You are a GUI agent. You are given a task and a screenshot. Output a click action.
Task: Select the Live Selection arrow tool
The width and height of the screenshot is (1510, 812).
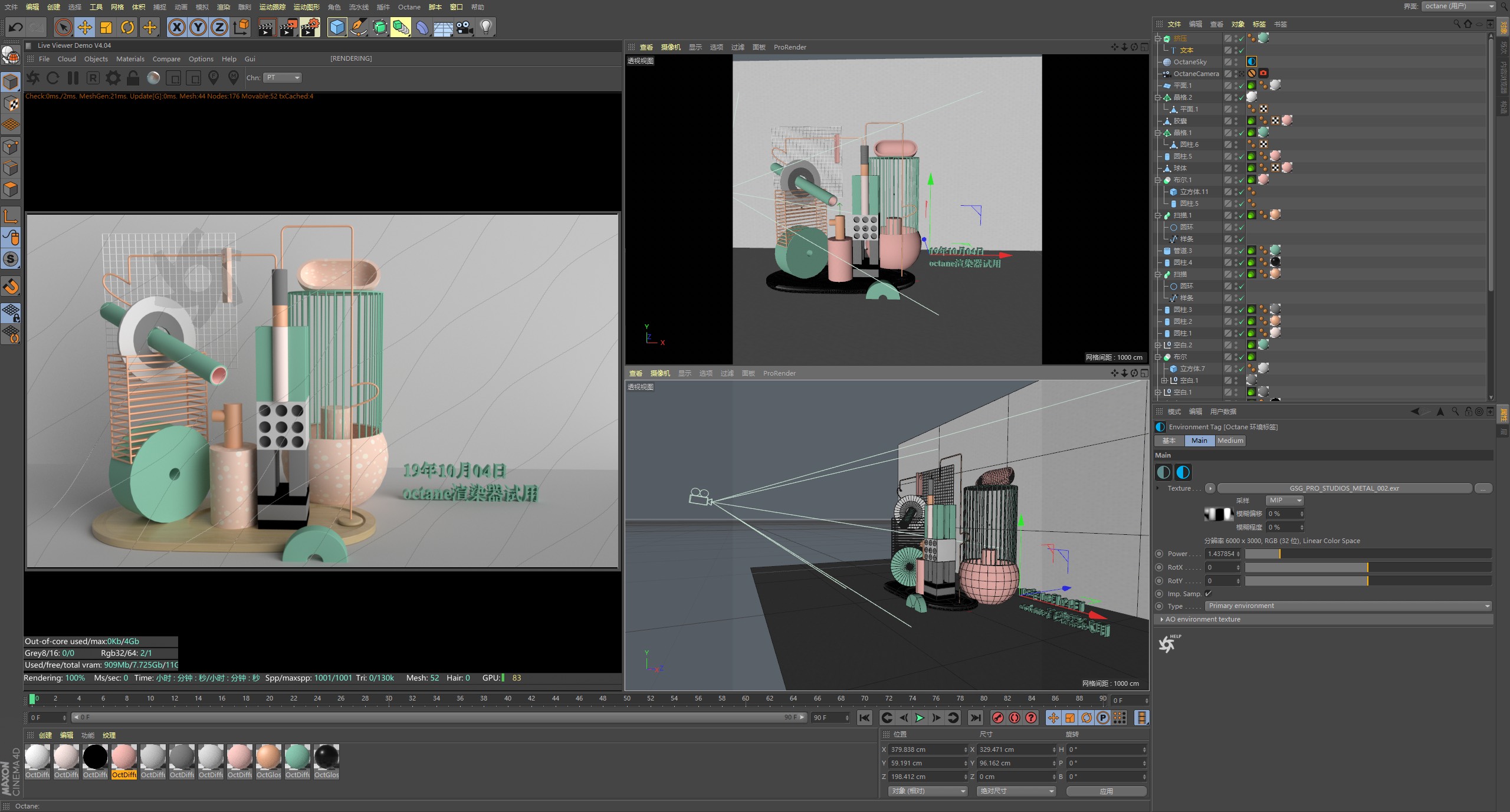tap(63, 27)
